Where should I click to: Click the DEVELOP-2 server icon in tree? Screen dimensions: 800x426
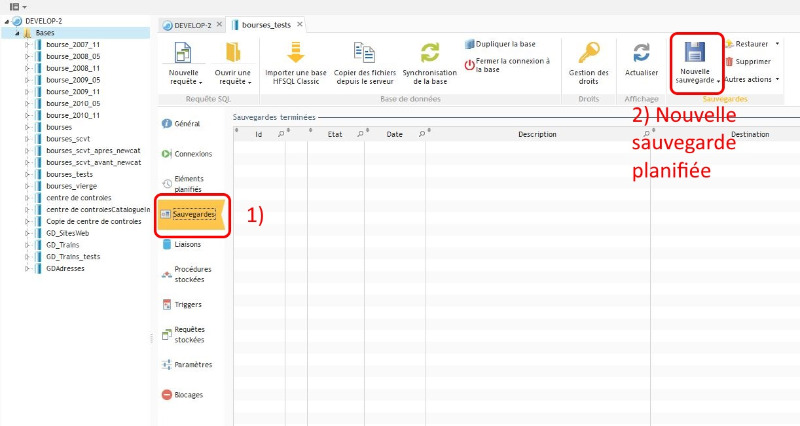click(17, 21)
